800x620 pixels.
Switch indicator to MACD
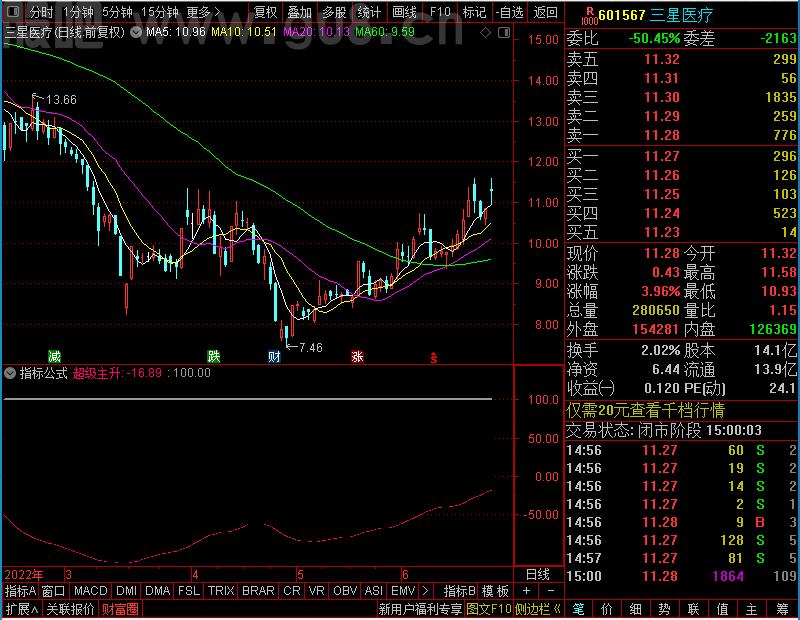(x=90, y=591)
